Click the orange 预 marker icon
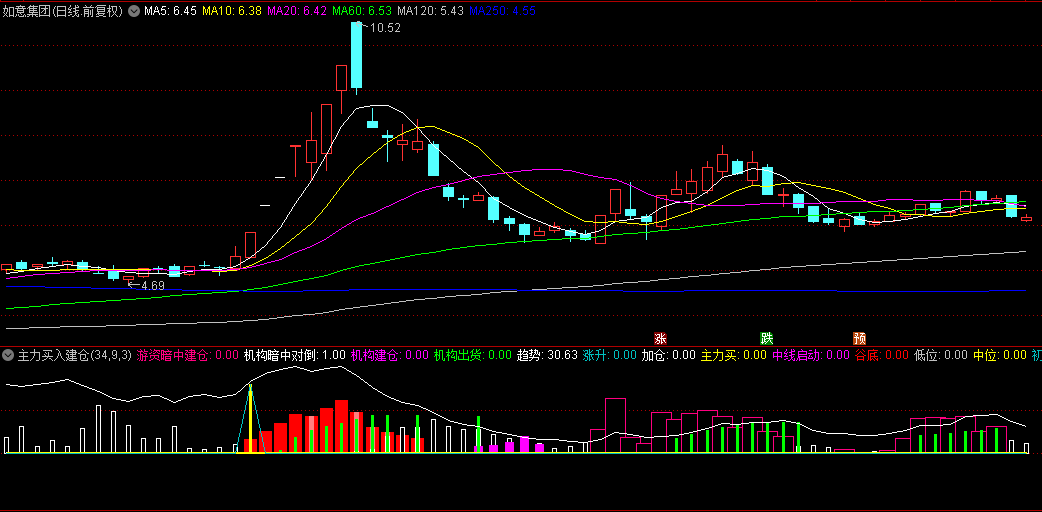This screenshot has width=1042, height=512. pos(859,338)
